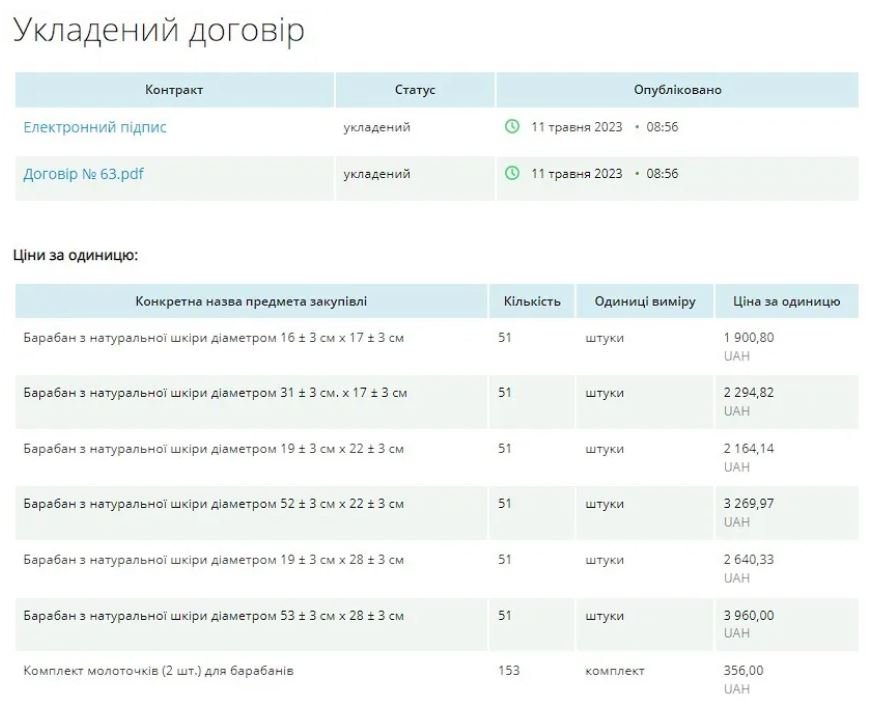
Task: Click the Укладений договір page heading
Action: point(158,30)
